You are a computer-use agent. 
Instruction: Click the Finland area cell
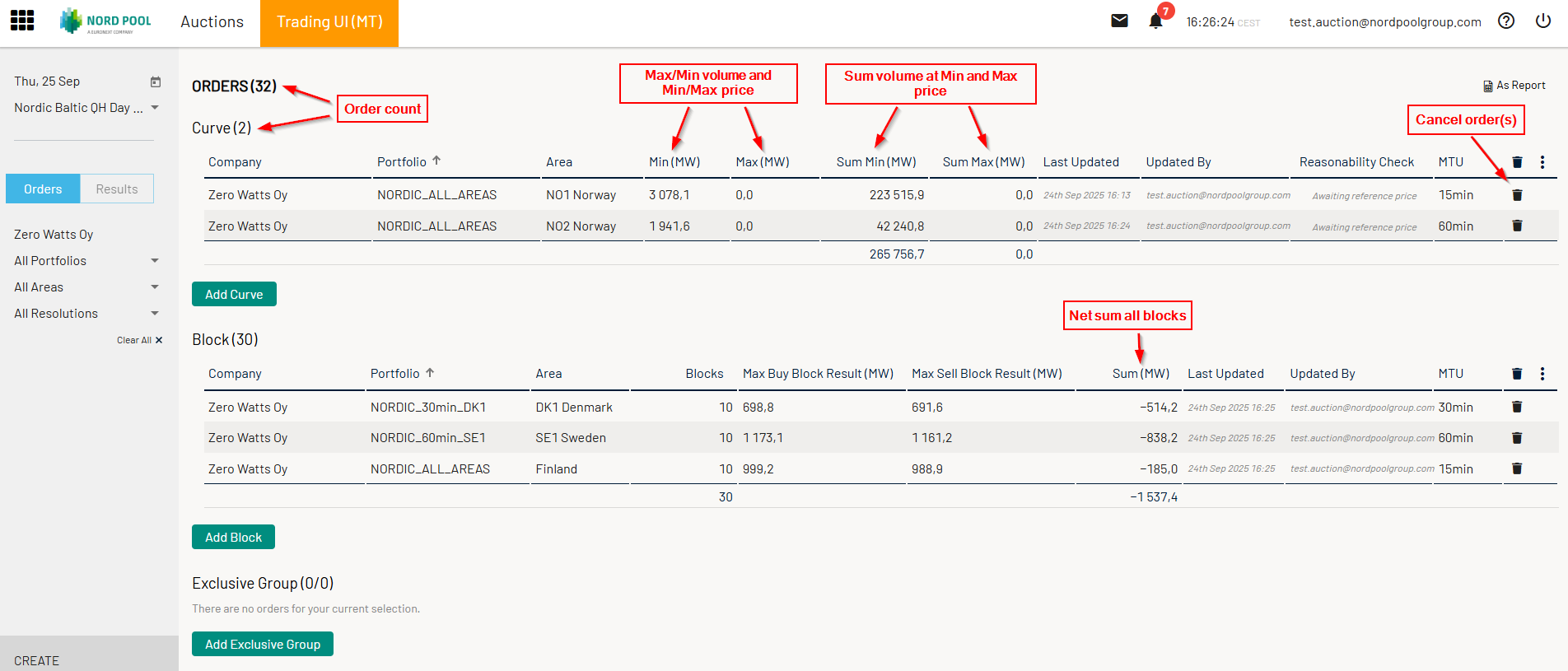click(x=556, y=469)
